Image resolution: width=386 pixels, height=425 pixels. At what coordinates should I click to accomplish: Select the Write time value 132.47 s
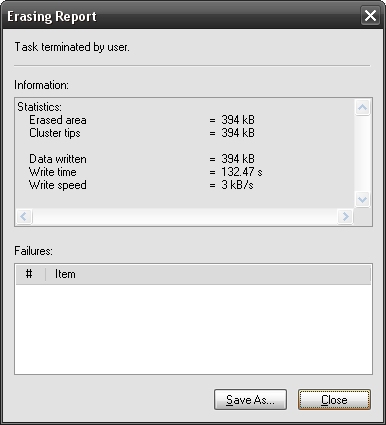pos(242,172)
